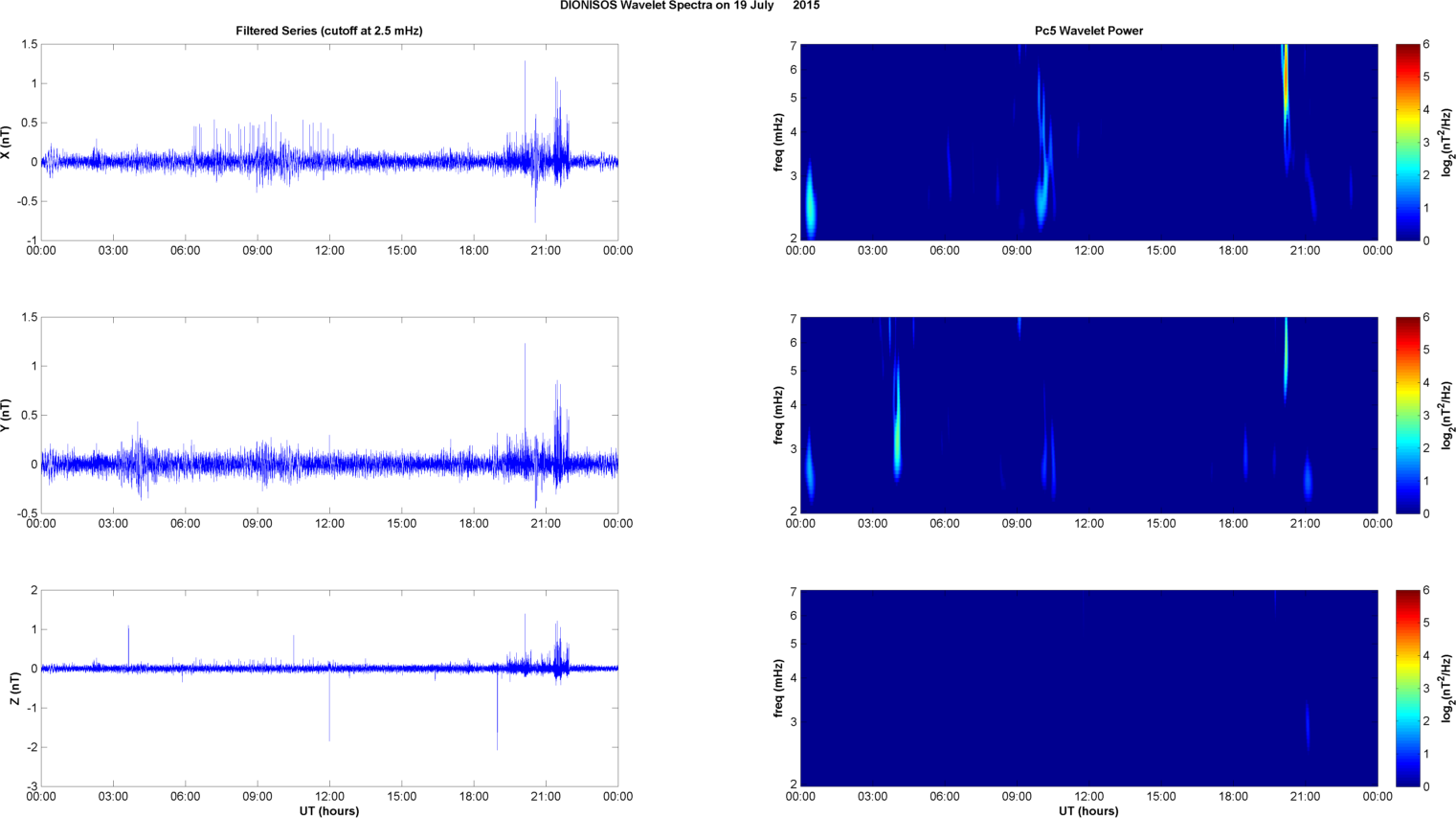Click the cyan blob near 00:30 in X spectrogram
1456x818 pixels.
coord(809,203)
